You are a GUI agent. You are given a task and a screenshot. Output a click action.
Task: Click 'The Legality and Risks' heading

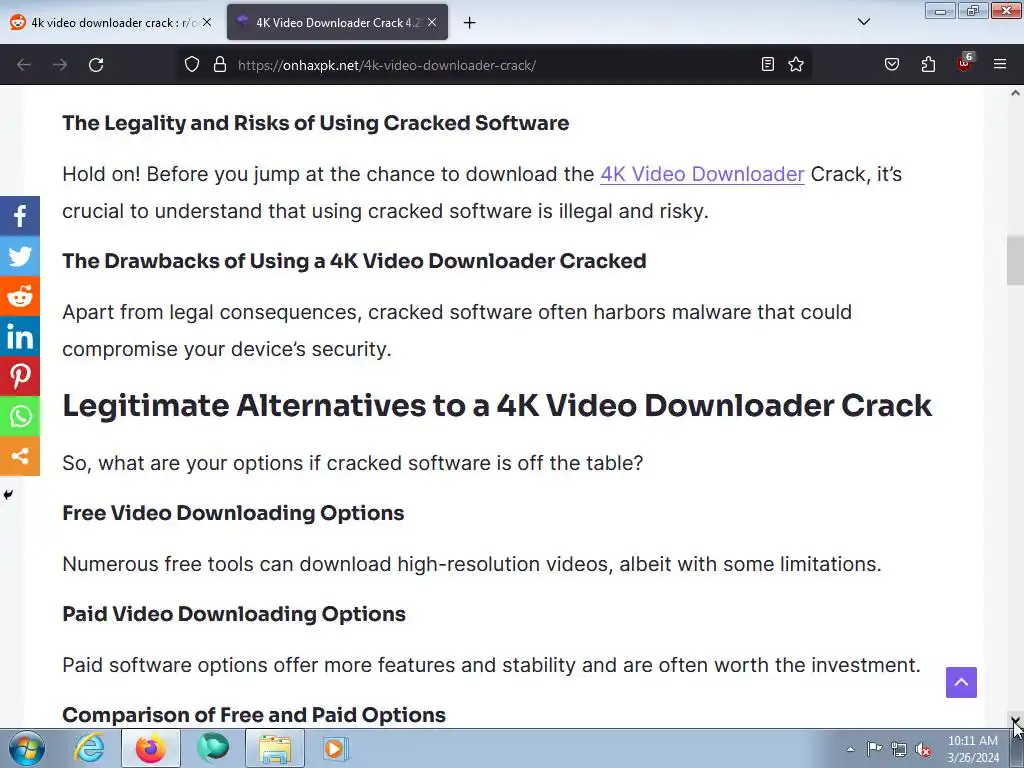tap(315, 123)
